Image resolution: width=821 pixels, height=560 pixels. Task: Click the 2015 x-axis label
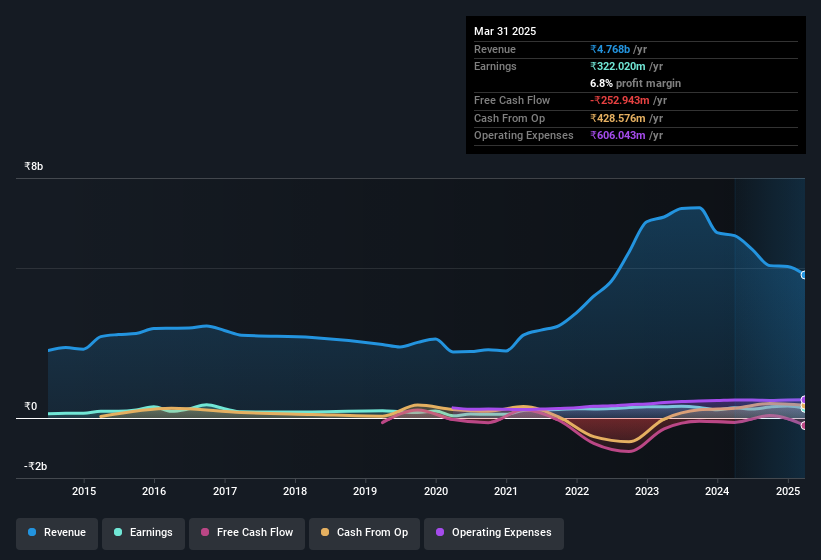point(84,491)
